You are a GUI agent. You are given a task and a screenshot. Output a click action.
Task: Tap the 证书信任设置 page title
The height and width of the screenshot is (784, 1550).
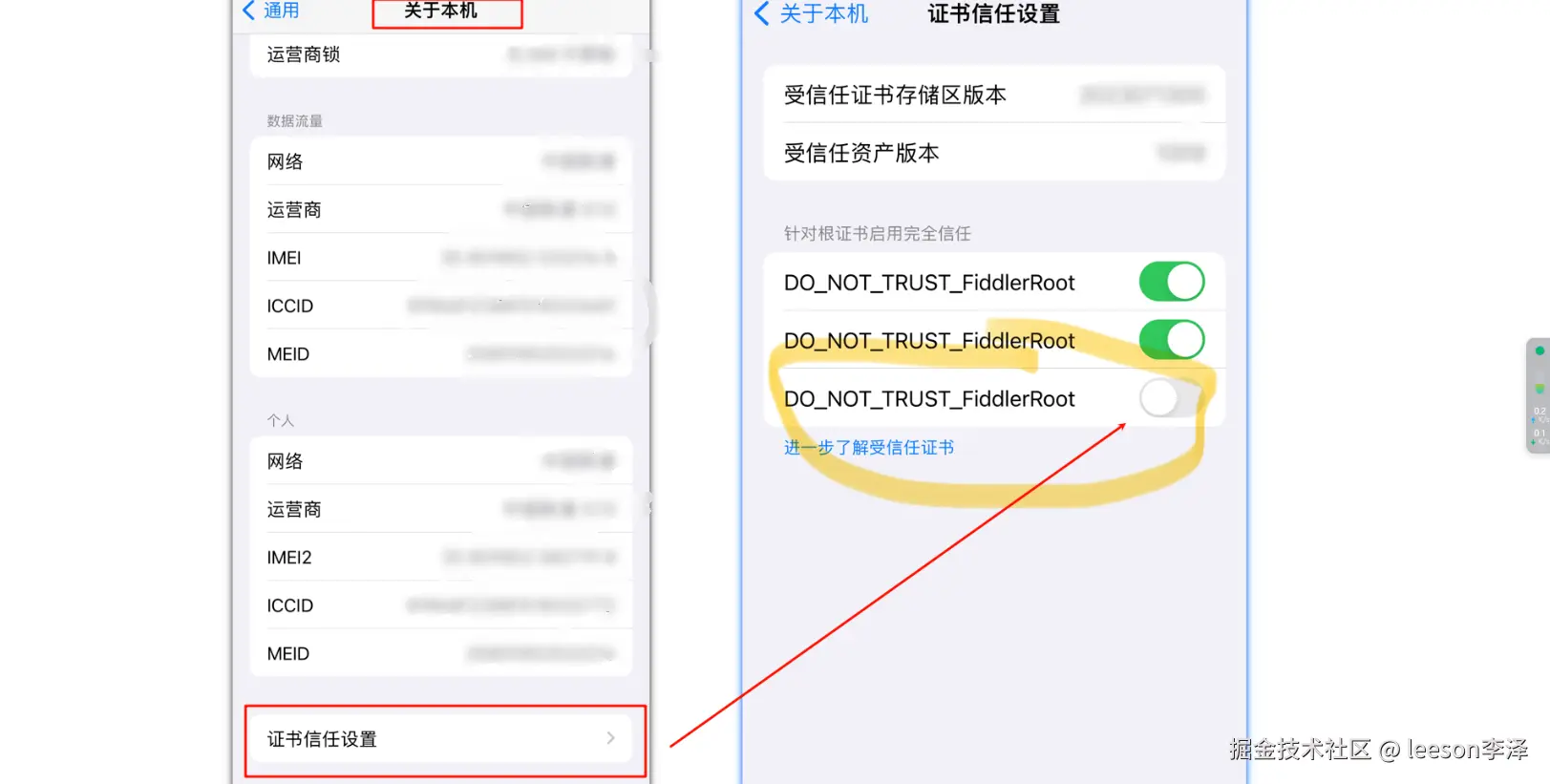click(x=994, y=13)
